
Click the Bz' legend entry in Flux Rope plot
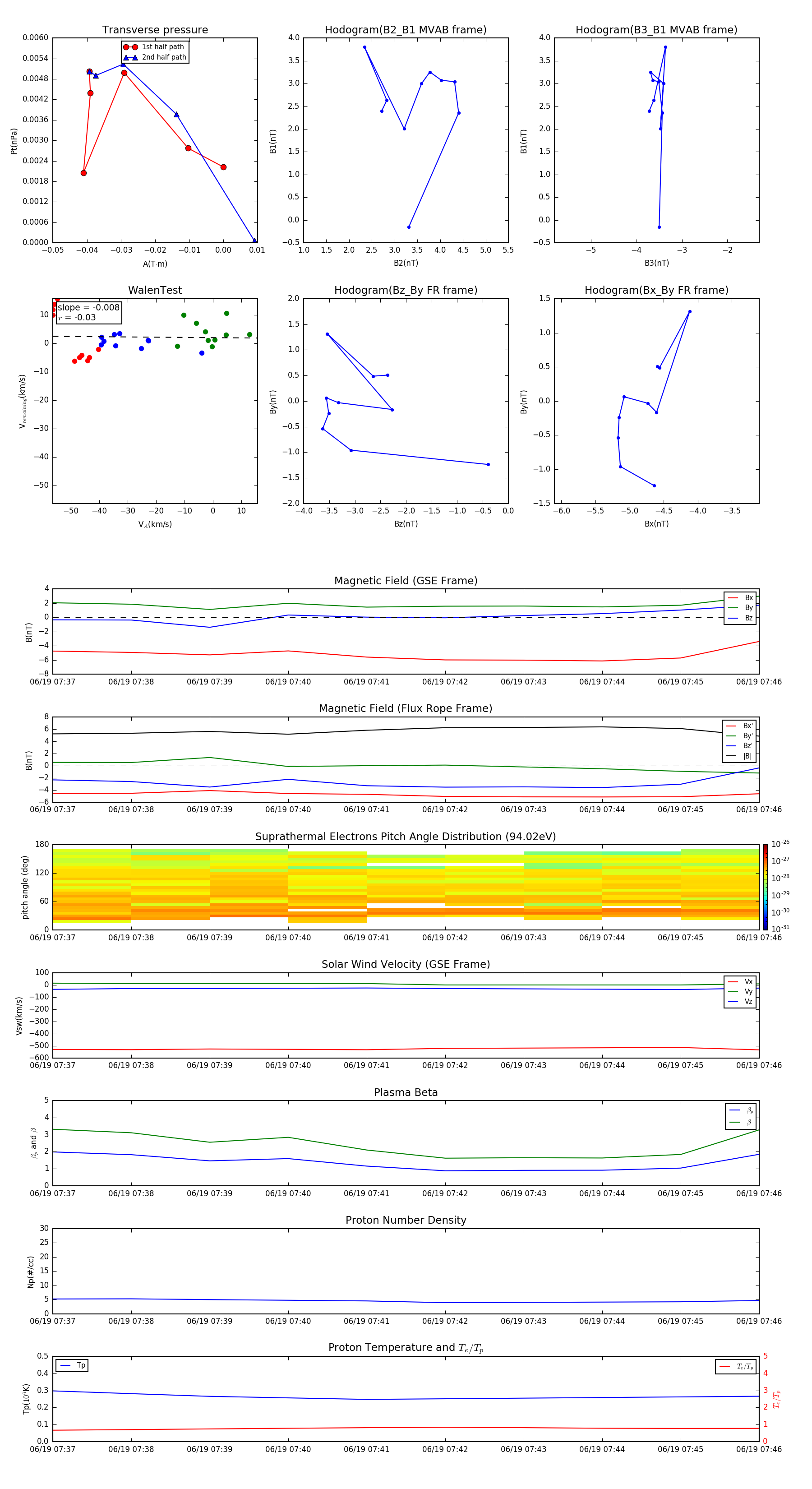tap(740, 746)
